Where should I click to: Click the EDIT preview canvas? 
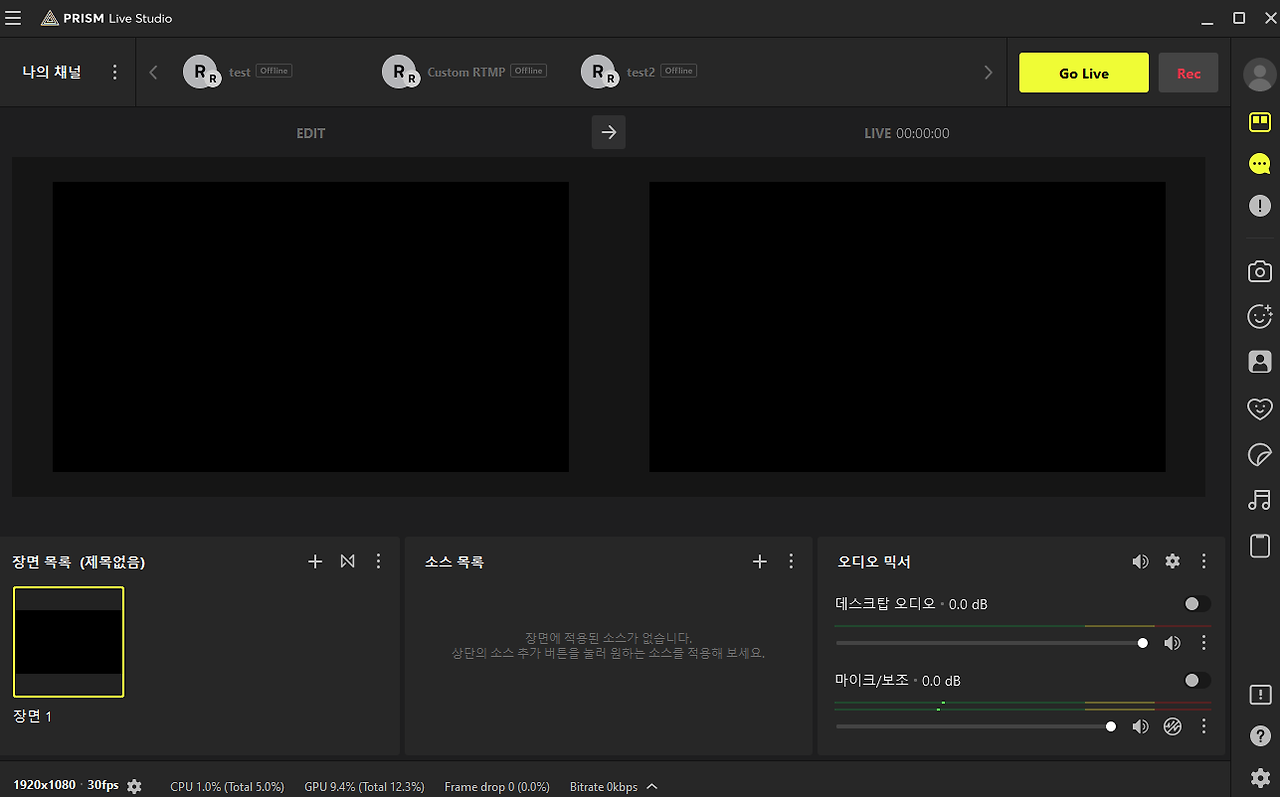pos(311,327)
